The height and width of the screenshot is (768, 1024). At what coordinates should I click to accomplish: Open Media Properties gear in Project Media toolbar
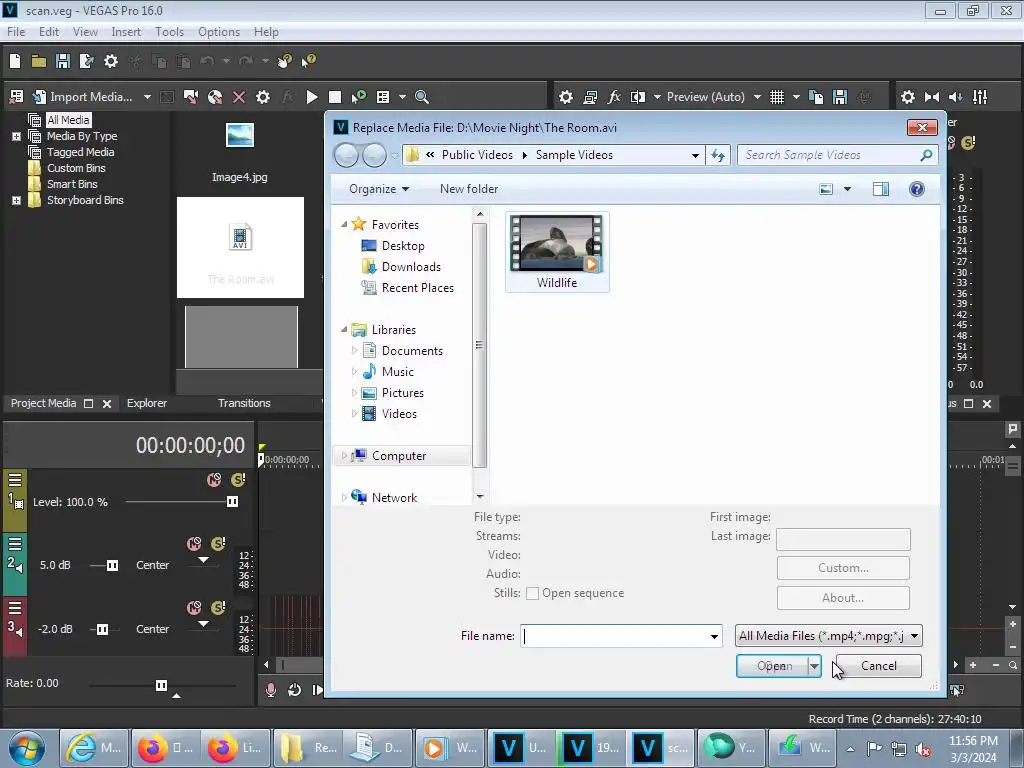click(x=263, y=97)
